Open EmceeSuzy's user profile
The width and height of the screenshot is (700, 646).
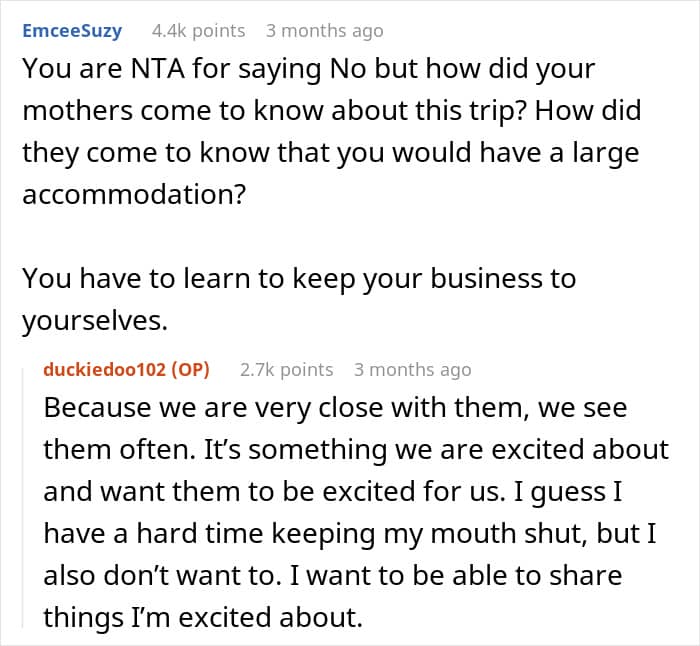(72, 31)
